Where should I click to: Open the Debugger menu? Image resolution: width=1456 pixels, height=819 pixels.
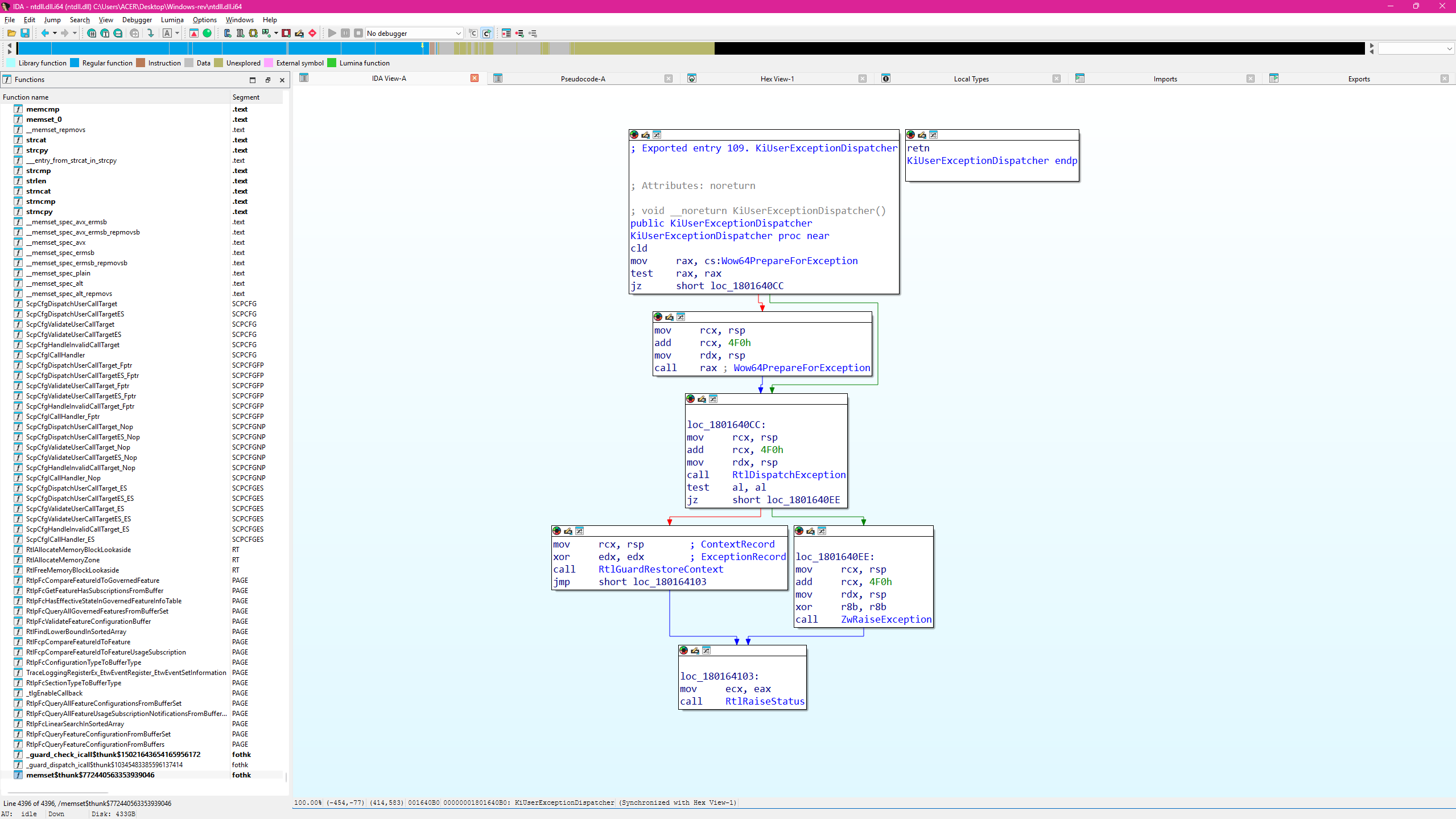pyautogui.click(x=137, y=19)
